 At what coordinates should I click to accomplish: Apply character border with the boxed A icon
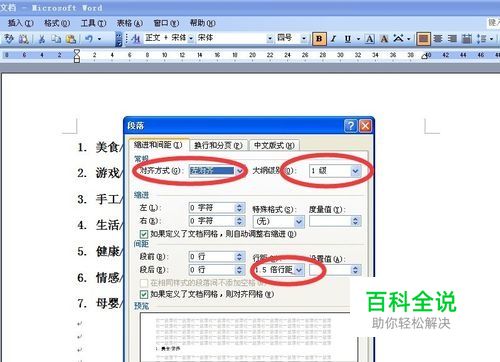pos(369,39)
